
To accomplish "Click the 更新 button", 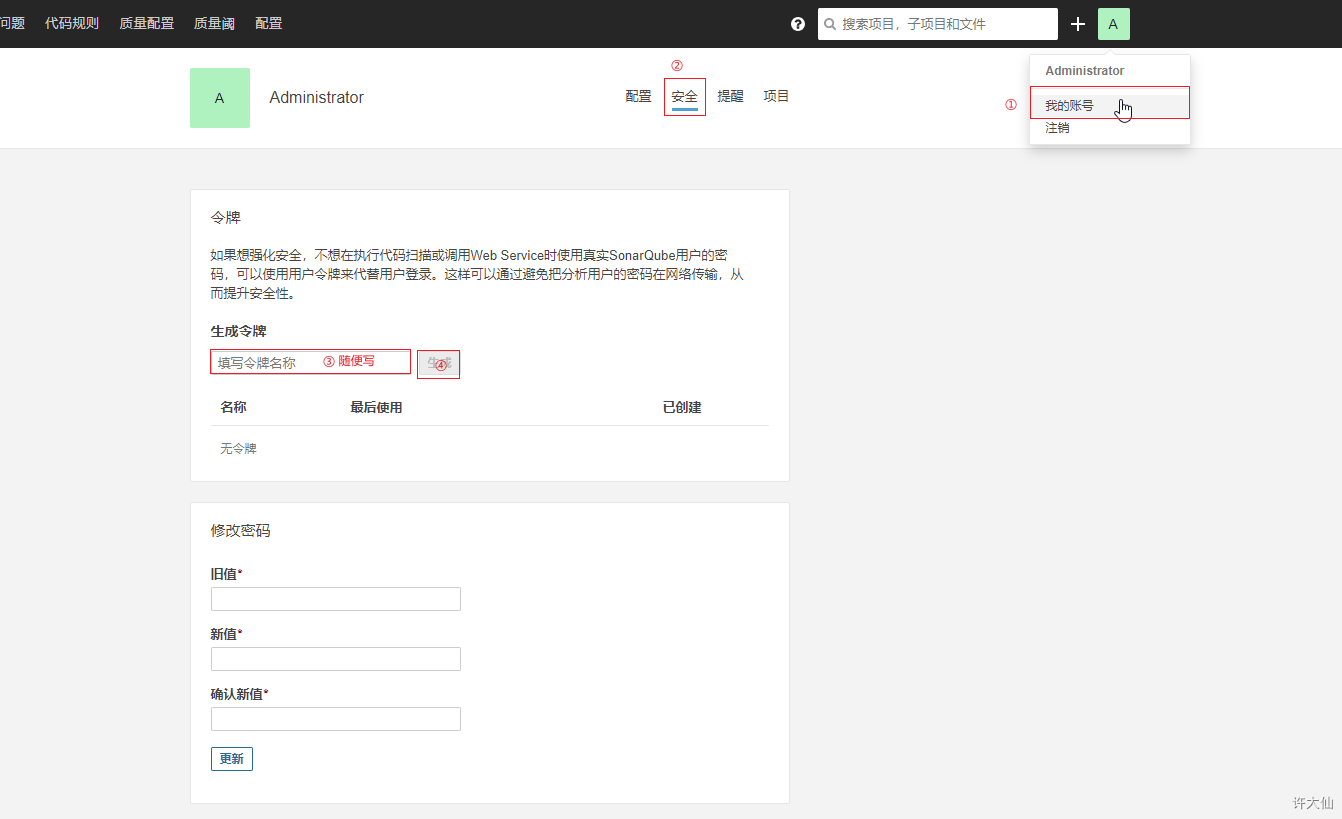I will pyautogui.click(x=232, y=759).
